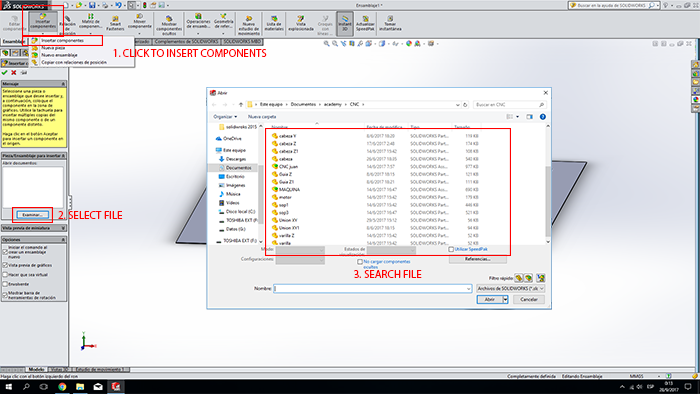Click the Examinar... button
This screenshot has width=700, height=394.
click(32, 215)
